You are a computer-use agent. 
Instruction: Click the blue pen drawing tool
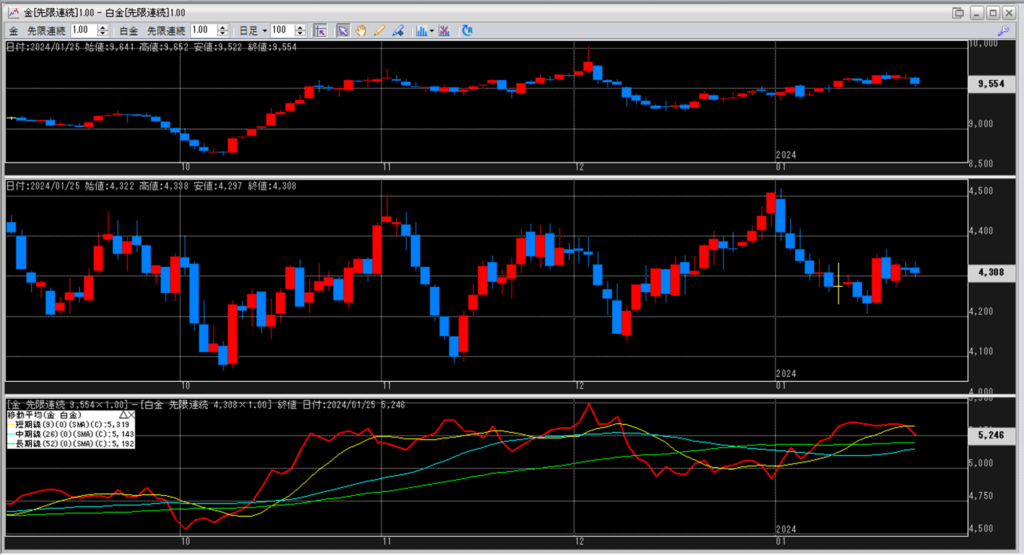(x=397, y=31)
